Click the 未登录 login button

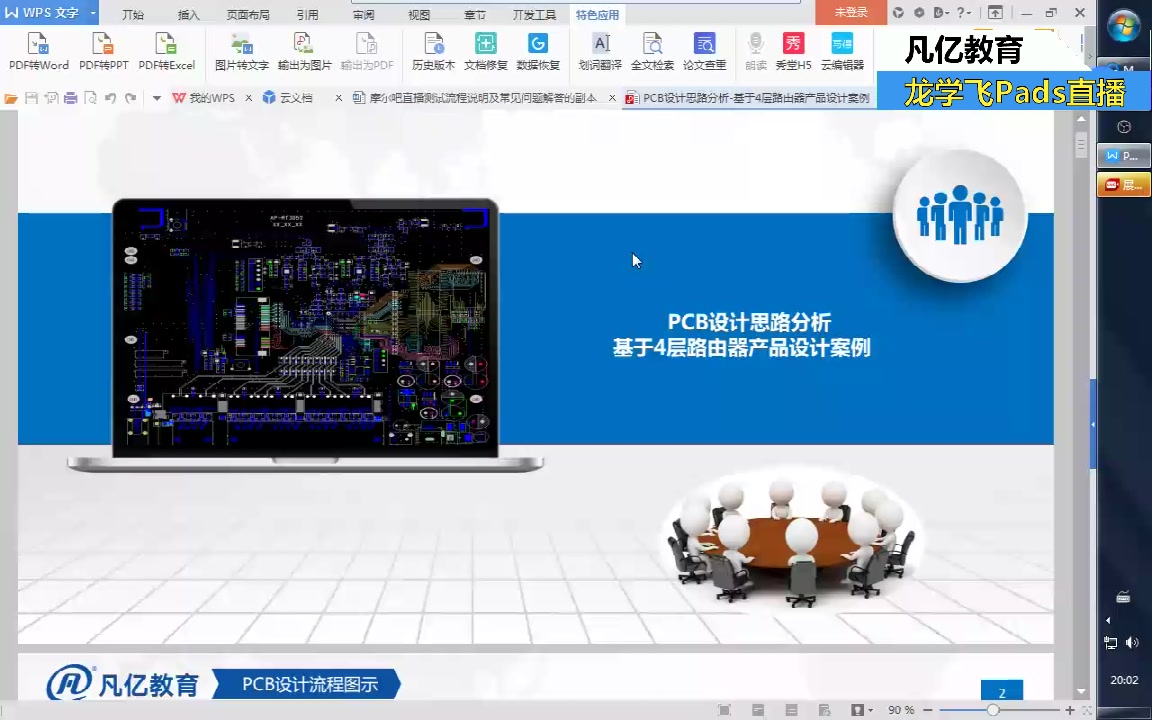849,12
